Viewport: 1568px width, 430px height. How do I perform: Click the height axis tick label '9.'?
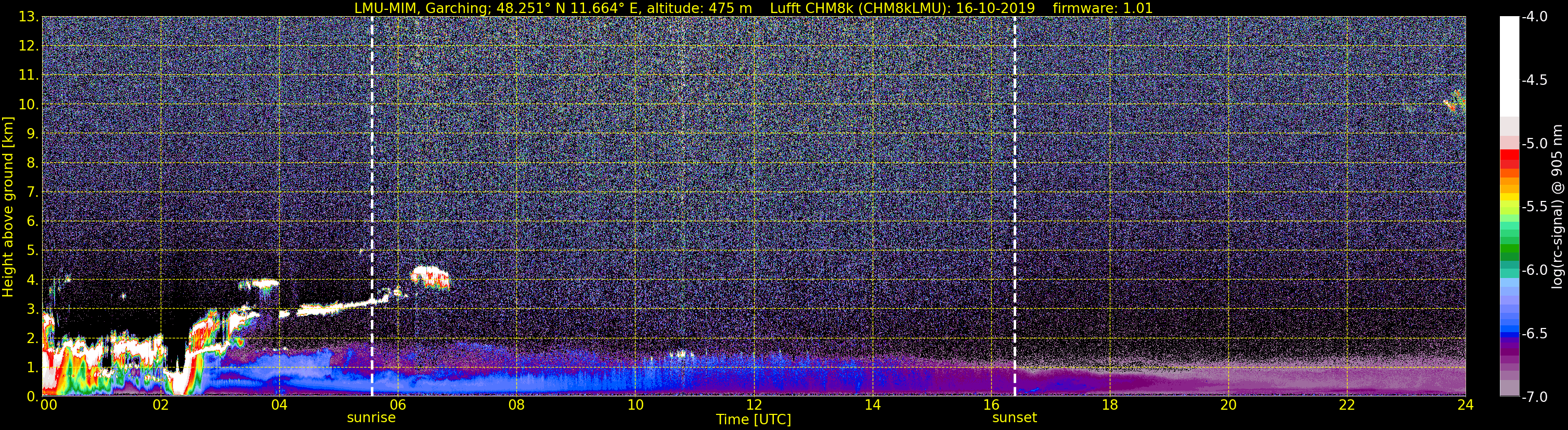coord(32,134)
